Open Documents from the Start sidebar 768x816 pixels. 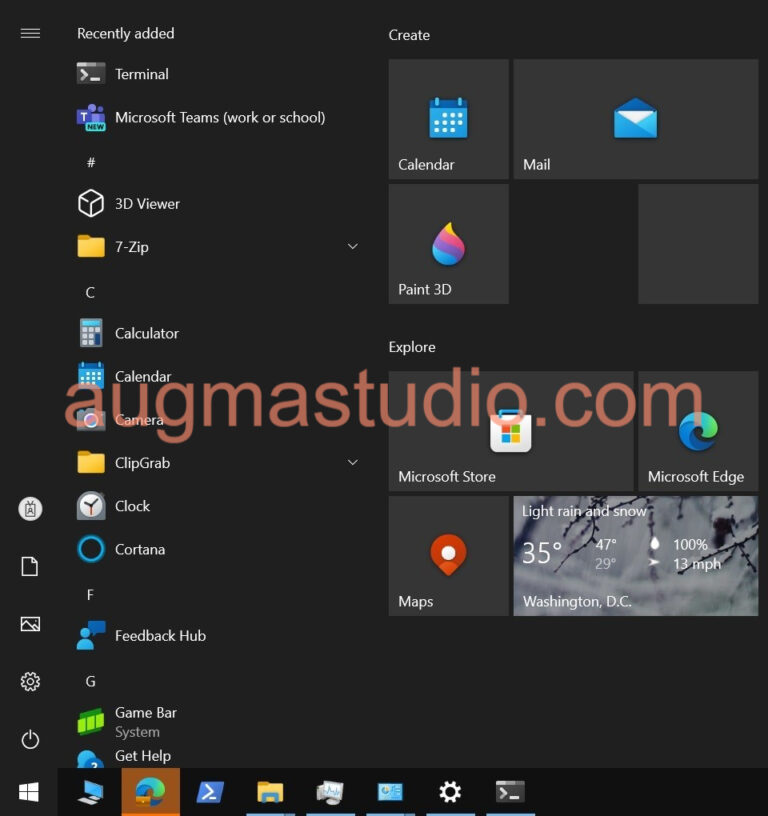tap(30, 566)
